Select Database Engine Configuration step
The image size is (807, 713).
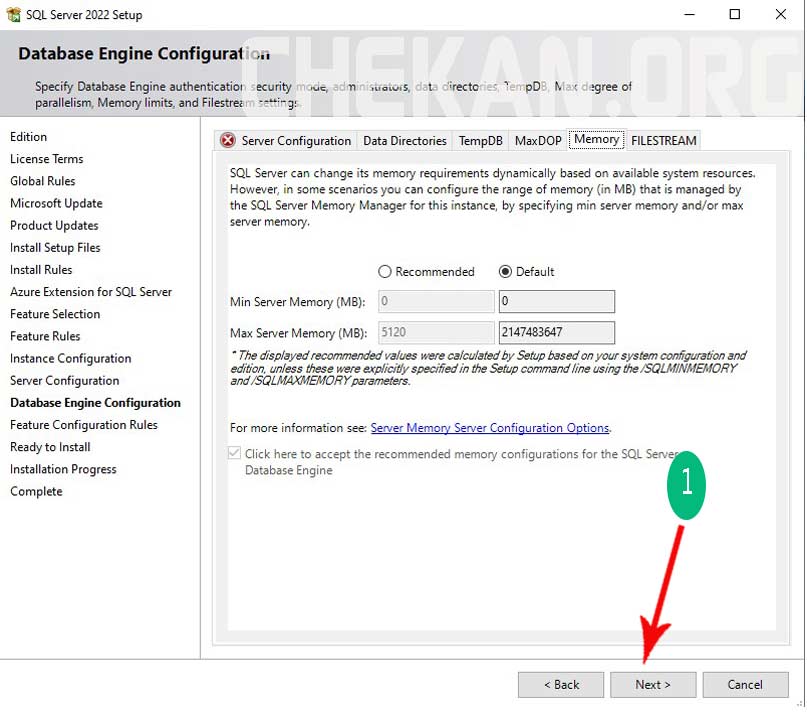tap(95, 402)
